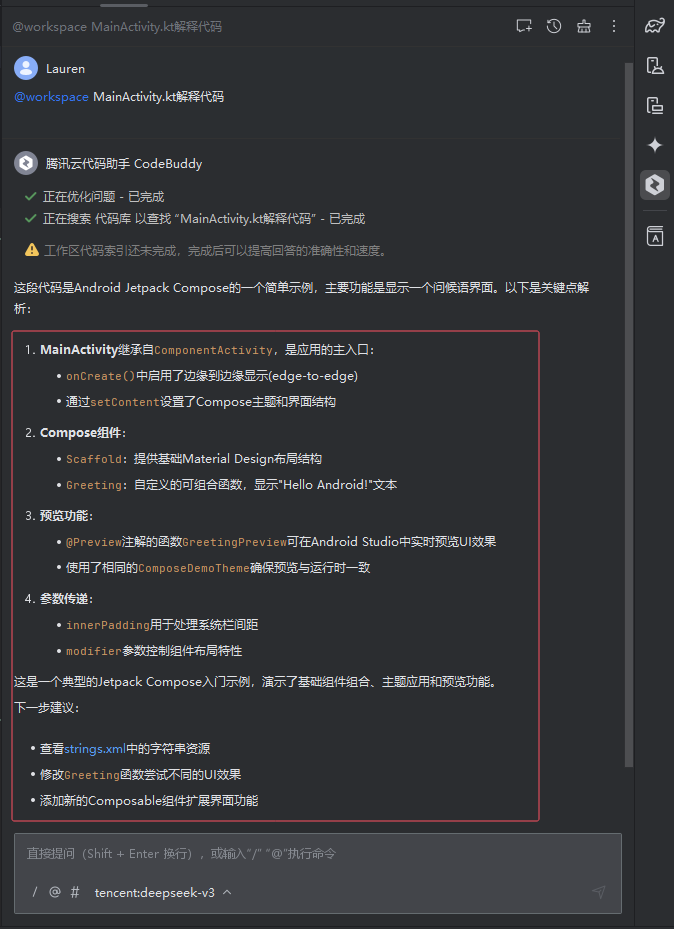Viewport: 674px width, 929px height.
Task: Click the '工作区代码索引还未完成' warning text
Action: [216, 251]
